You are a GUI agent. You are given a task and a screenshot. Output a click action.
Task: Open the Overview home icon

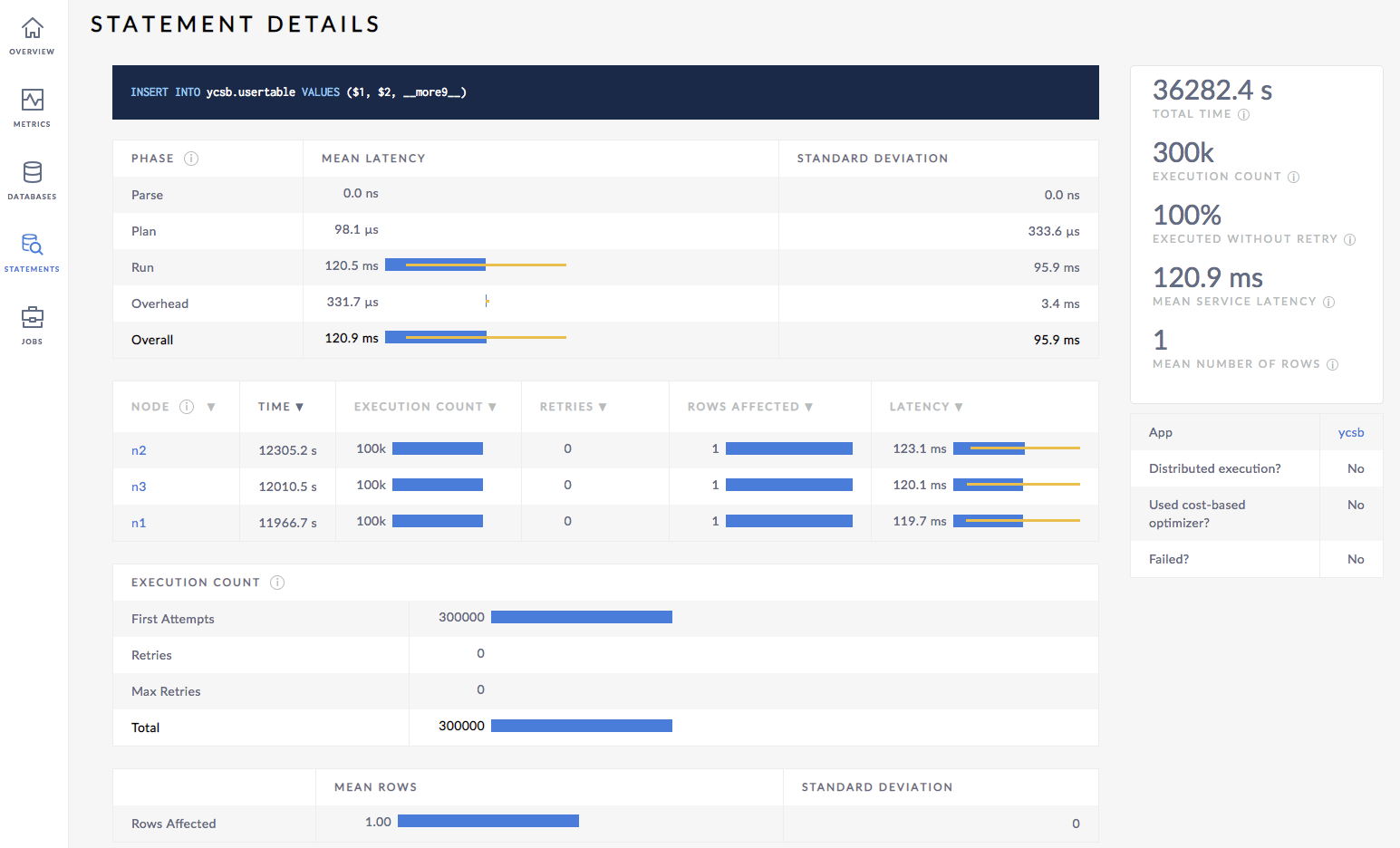[x=33, y=29]
